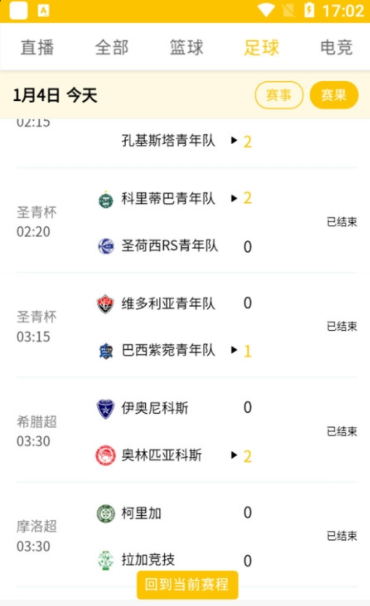Click the 圣荷西RS青年队 team logo
The image size is (370, 606).
(x=106, y=247)
